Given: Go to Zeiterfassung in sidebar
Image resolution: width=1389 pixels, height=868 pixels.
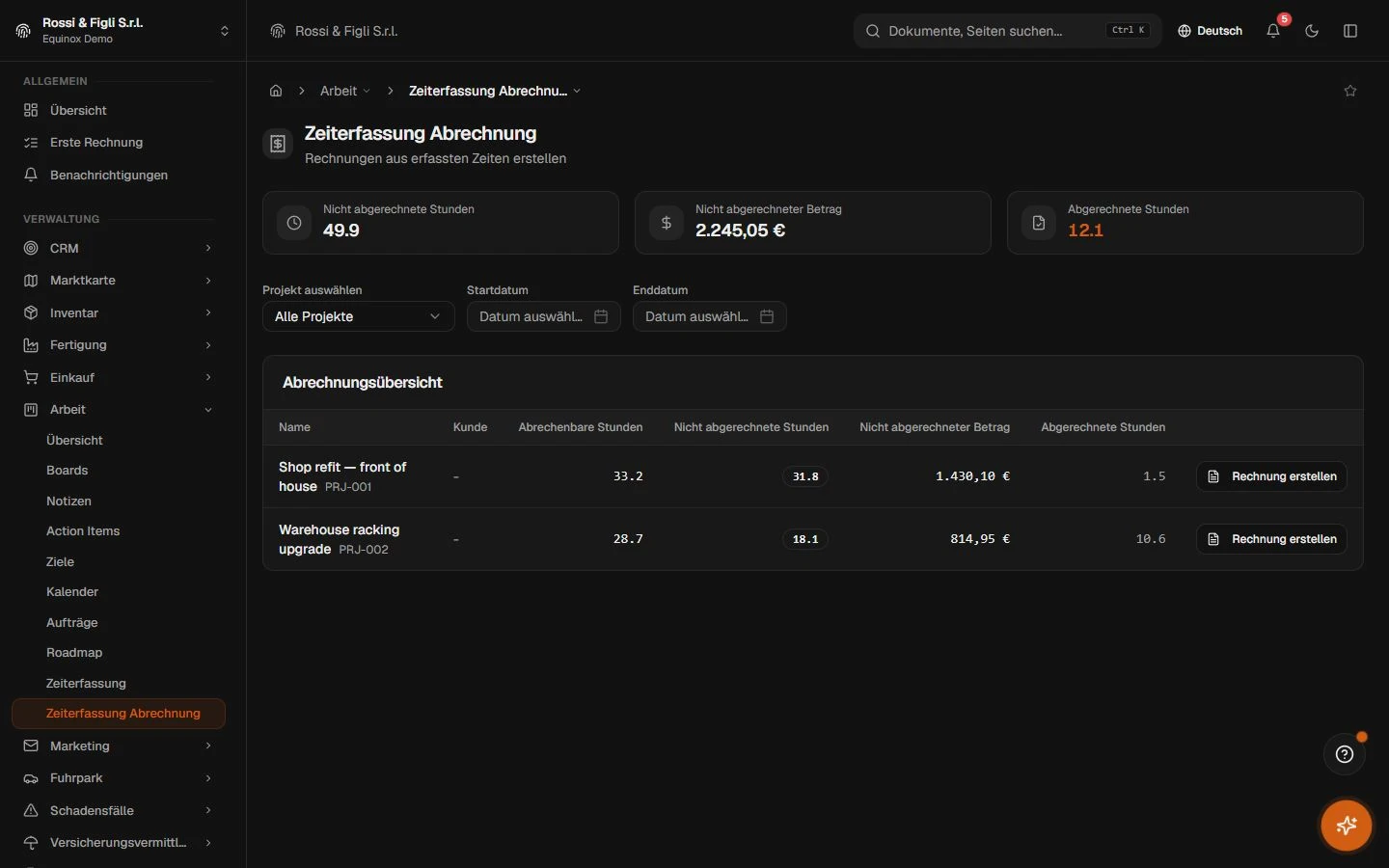Looking at the screenshot, I should pyautogui.click(x=86, y=683).
